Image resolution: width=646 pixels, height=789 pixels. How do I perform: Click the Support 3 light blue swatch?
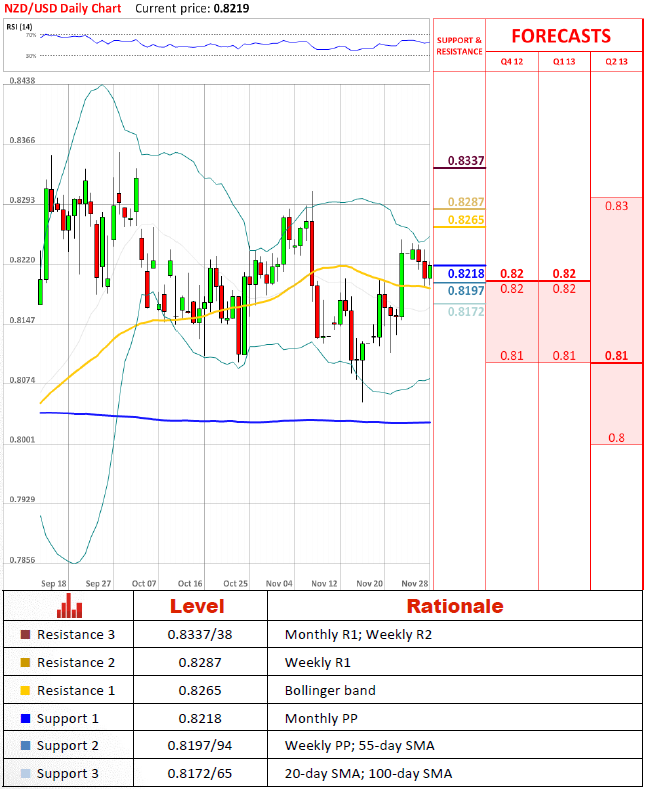[x=25, y=774]
